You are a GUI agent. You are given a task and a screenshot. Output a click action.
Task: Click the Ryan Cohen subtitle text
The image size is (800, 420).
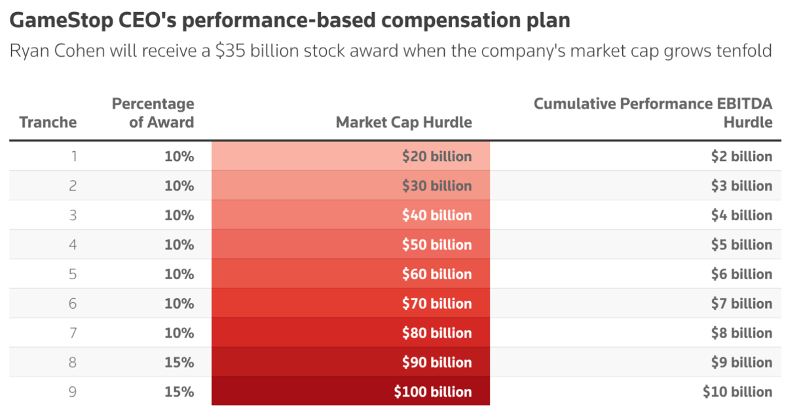coord(391,51)
